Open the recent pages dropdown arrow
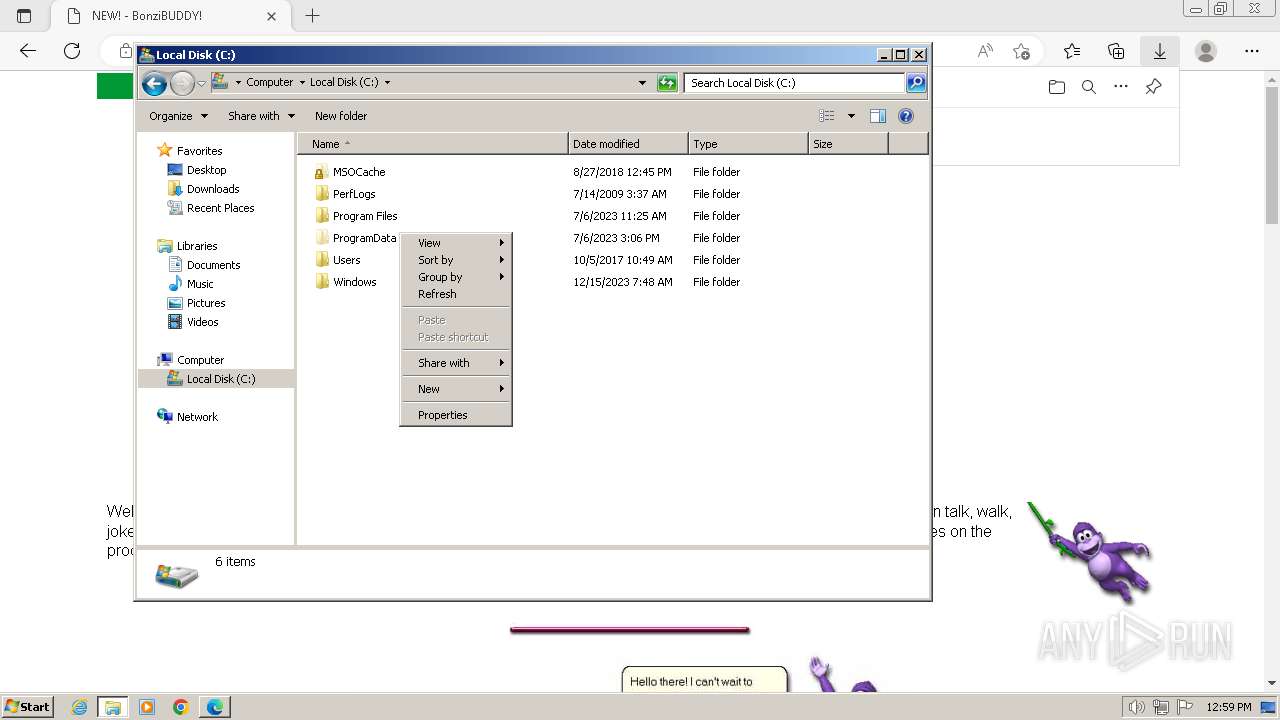1280x720 pixels. click(x=201, y=84)
